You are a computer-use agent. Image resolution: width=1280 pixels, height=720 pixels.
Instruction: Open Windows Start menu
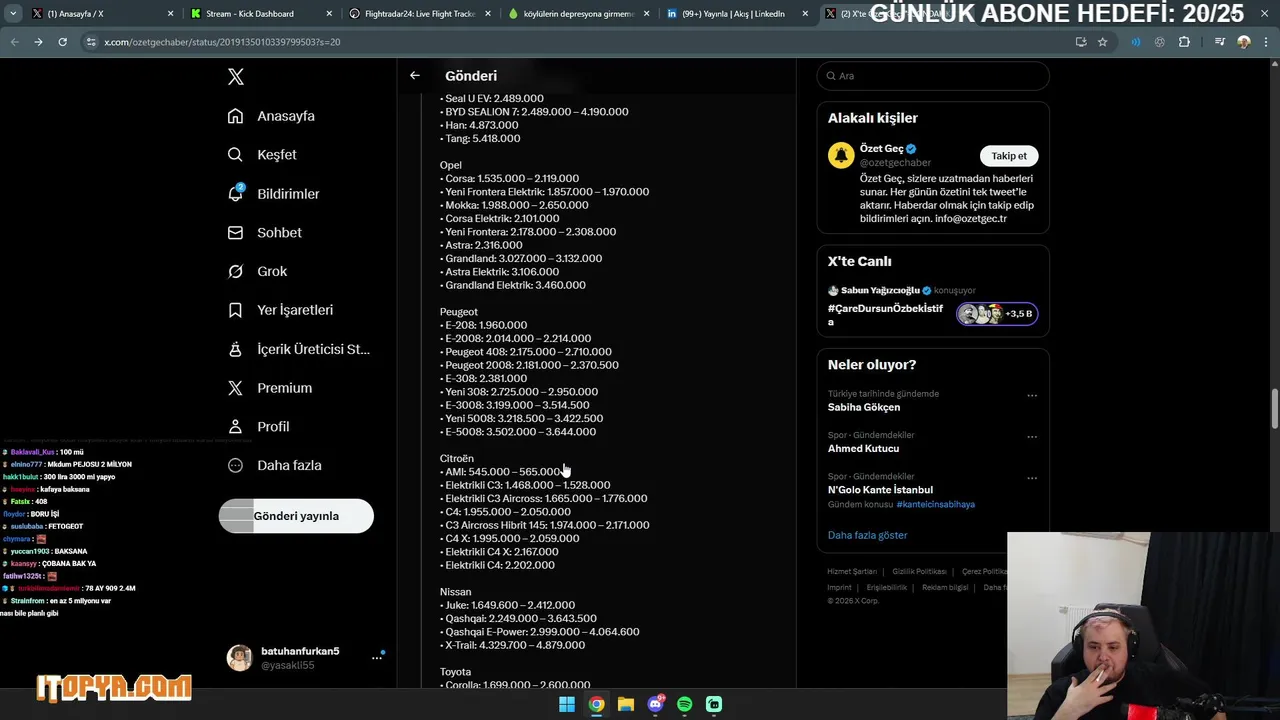[x=567, y=704]
